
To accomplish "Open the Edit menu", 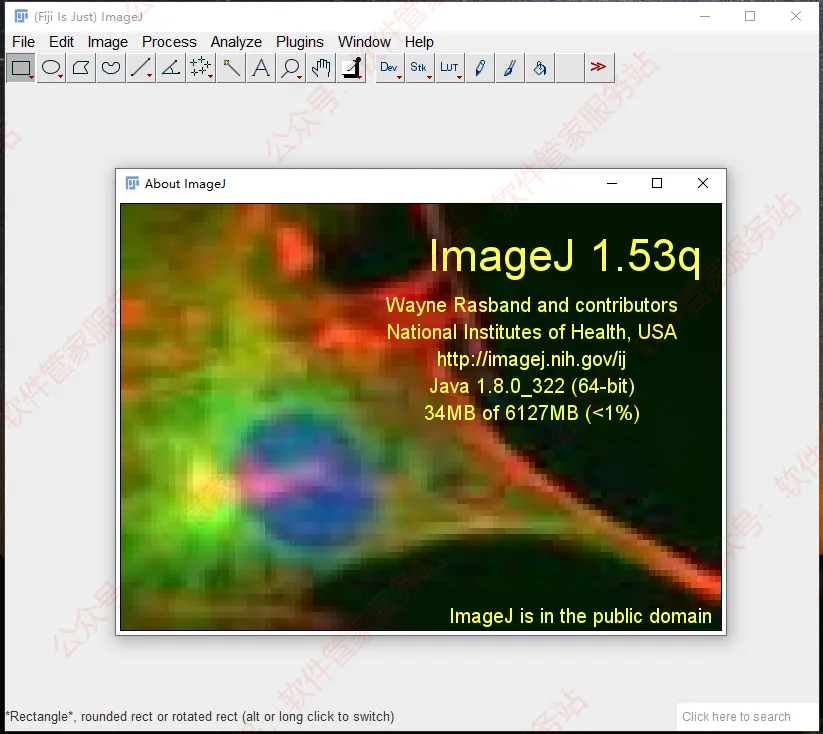I will [61, 42].
